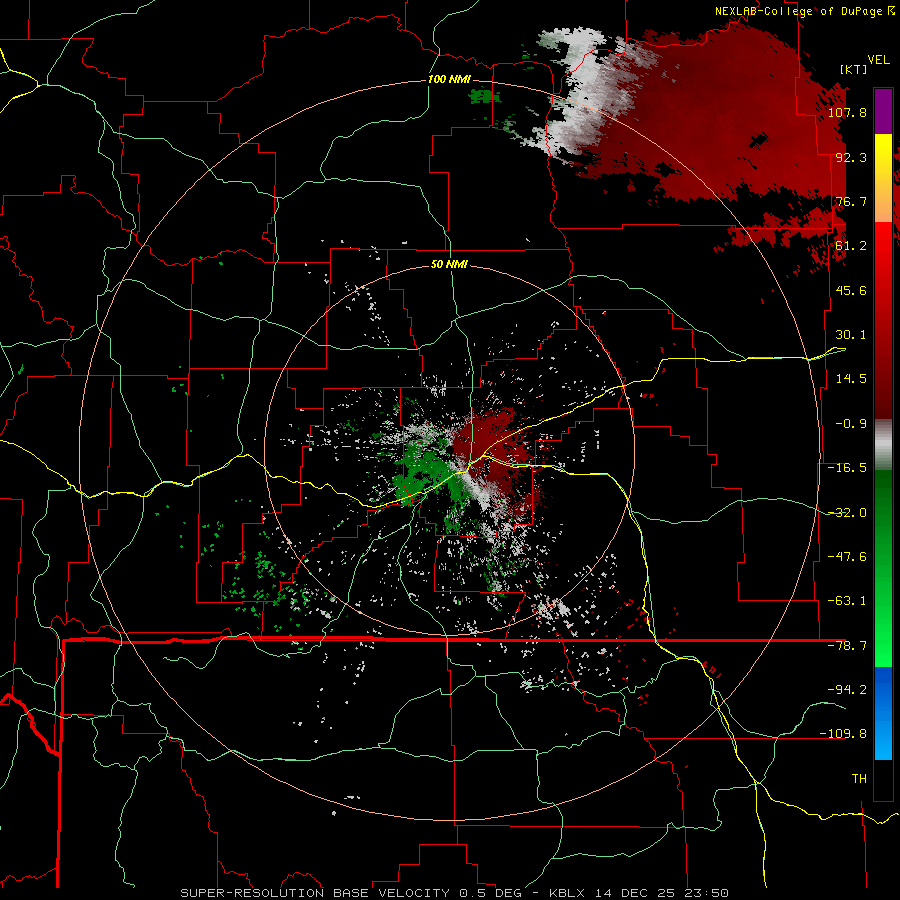Image resolution: width=900 pixels, height=900 pixels.
Task: Click the KBLX station identifier
Action: click(566, 893)
